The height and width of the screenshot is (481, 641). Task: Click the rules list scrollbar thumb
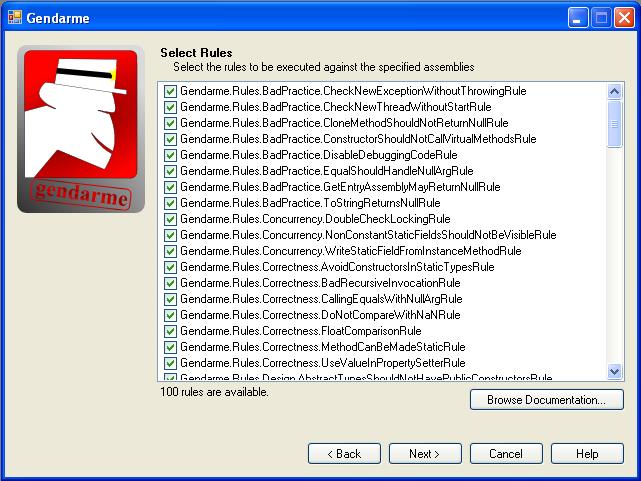point(614,124)
